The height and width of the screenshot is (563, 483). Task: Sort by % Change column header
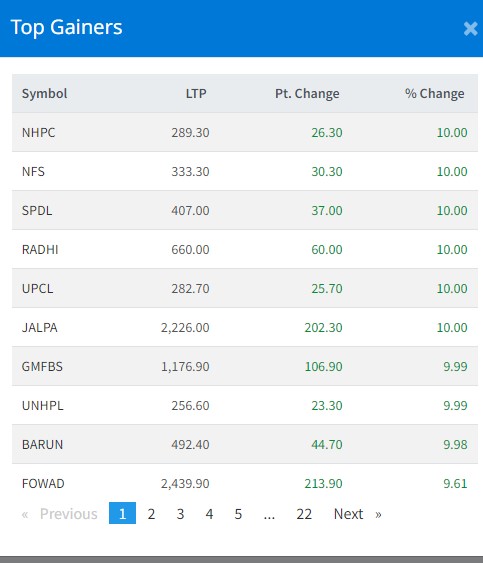[435, 94]
